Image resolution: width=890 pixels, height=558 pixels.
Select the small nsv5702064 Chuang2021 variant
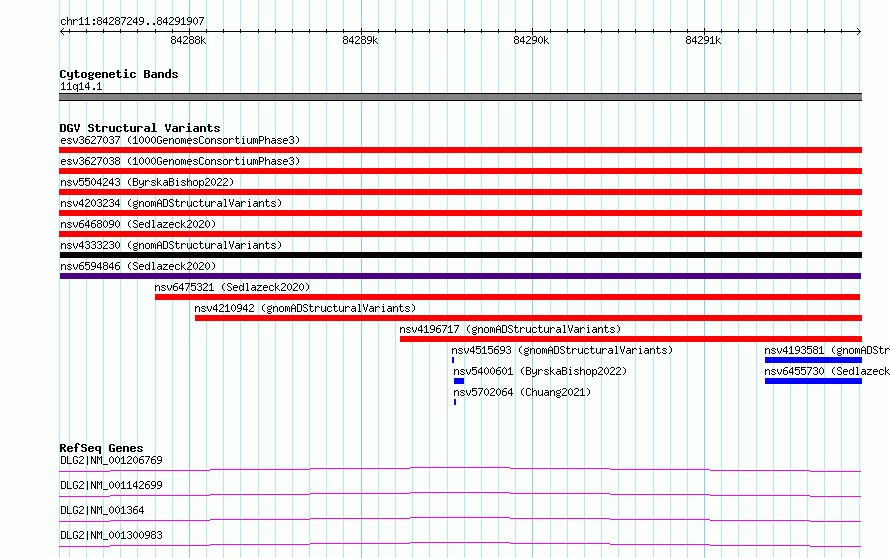pos(455,402)
